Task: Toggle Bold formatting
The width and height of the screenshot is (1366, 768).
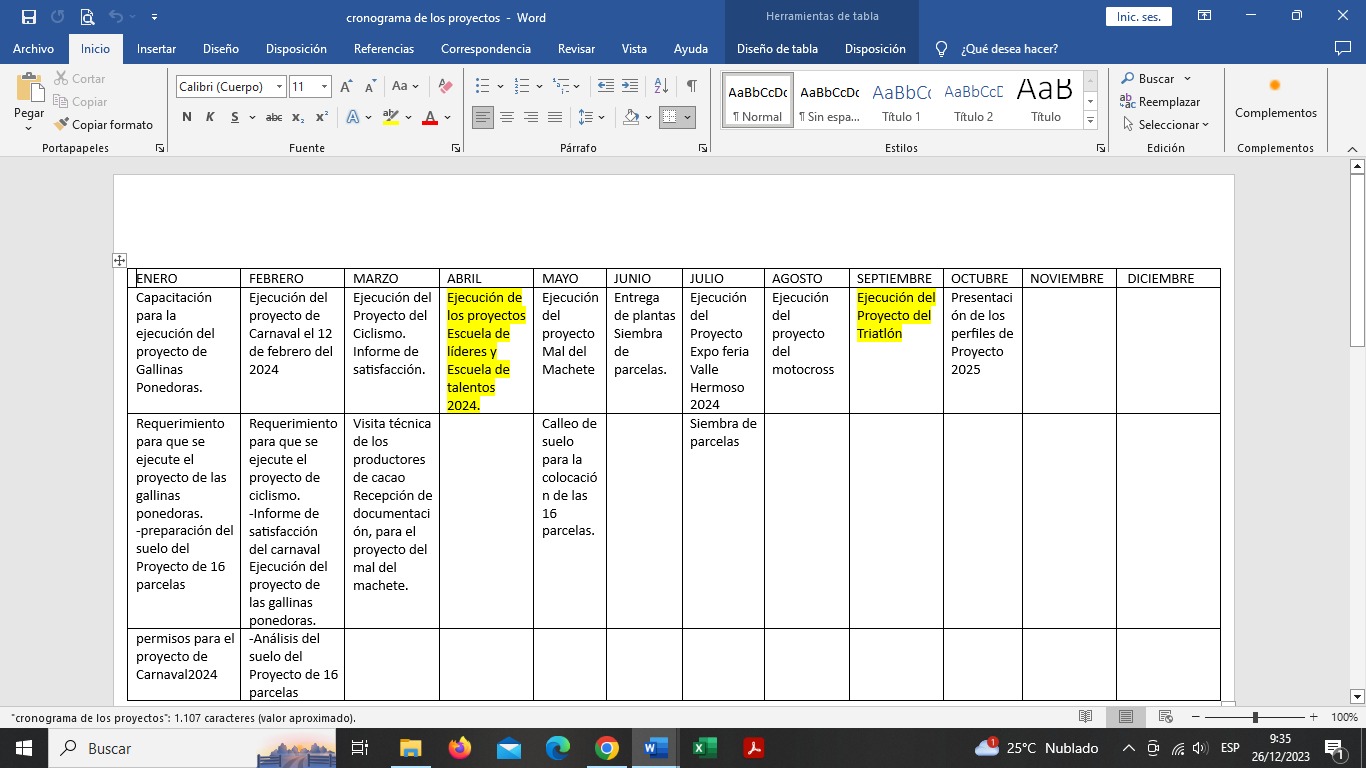Action: (x=187, y=117)
